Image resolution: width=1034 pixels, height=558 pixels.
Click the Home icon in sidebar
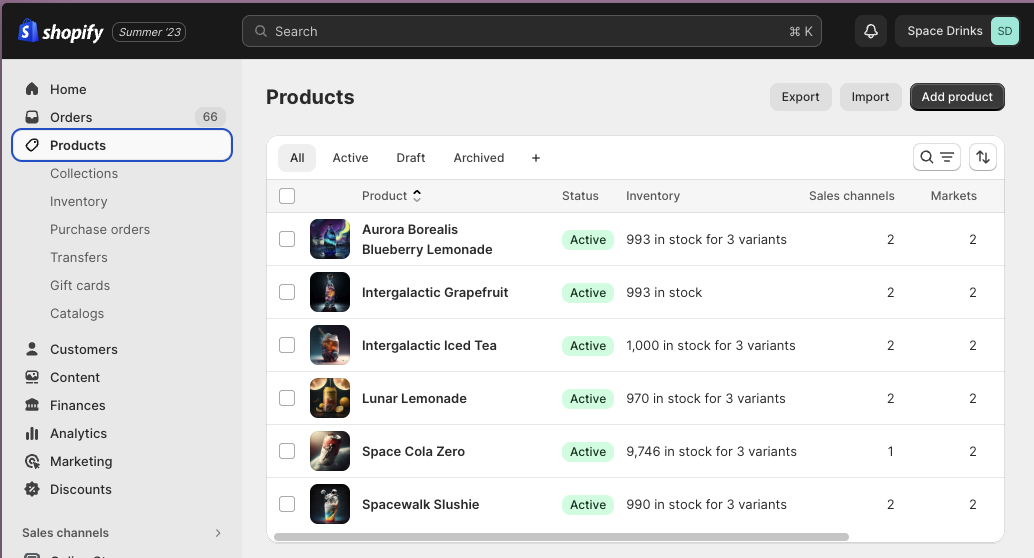tap(32, 89)
